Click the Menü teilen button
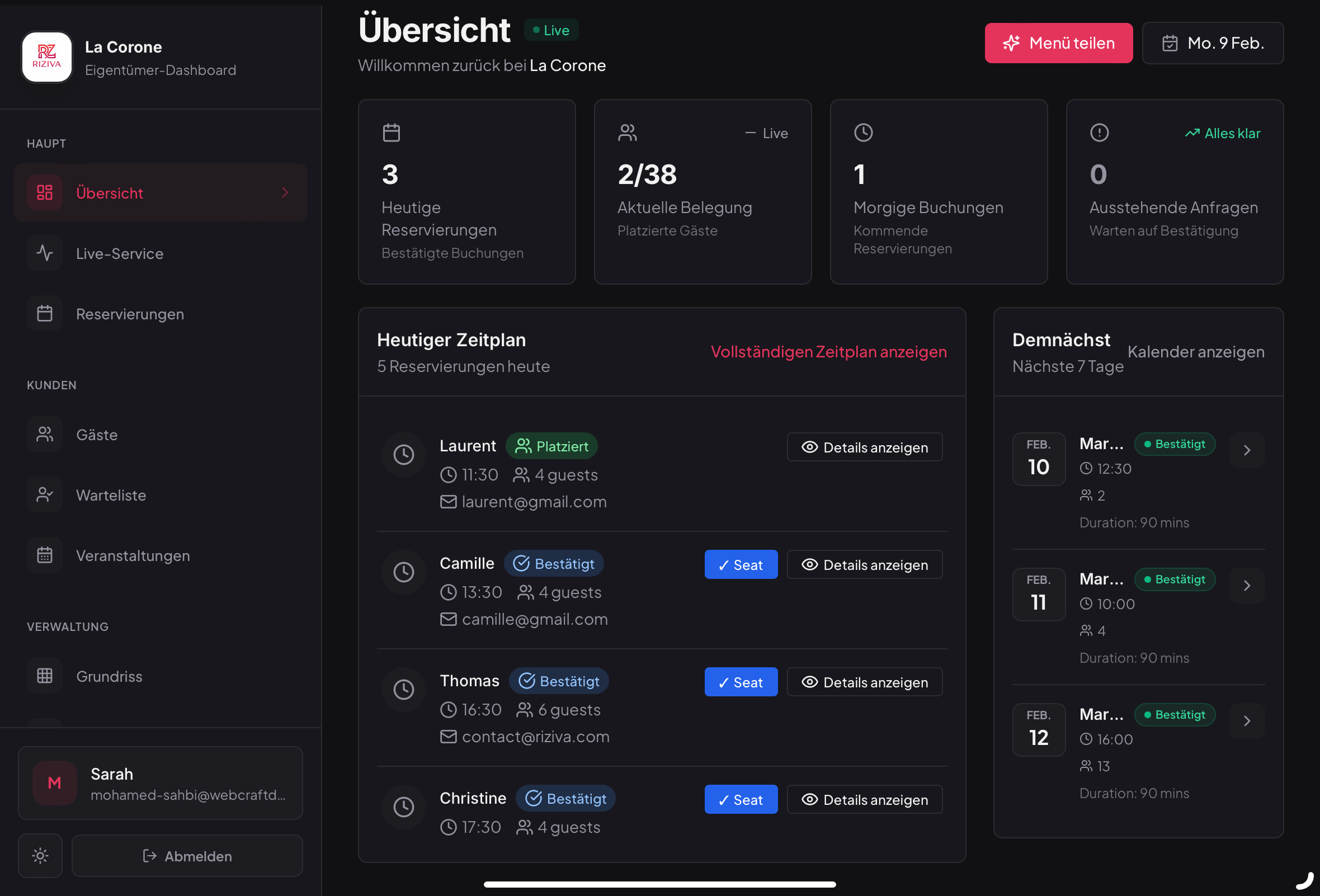 pyautogui.click(x=1058, y=43)
